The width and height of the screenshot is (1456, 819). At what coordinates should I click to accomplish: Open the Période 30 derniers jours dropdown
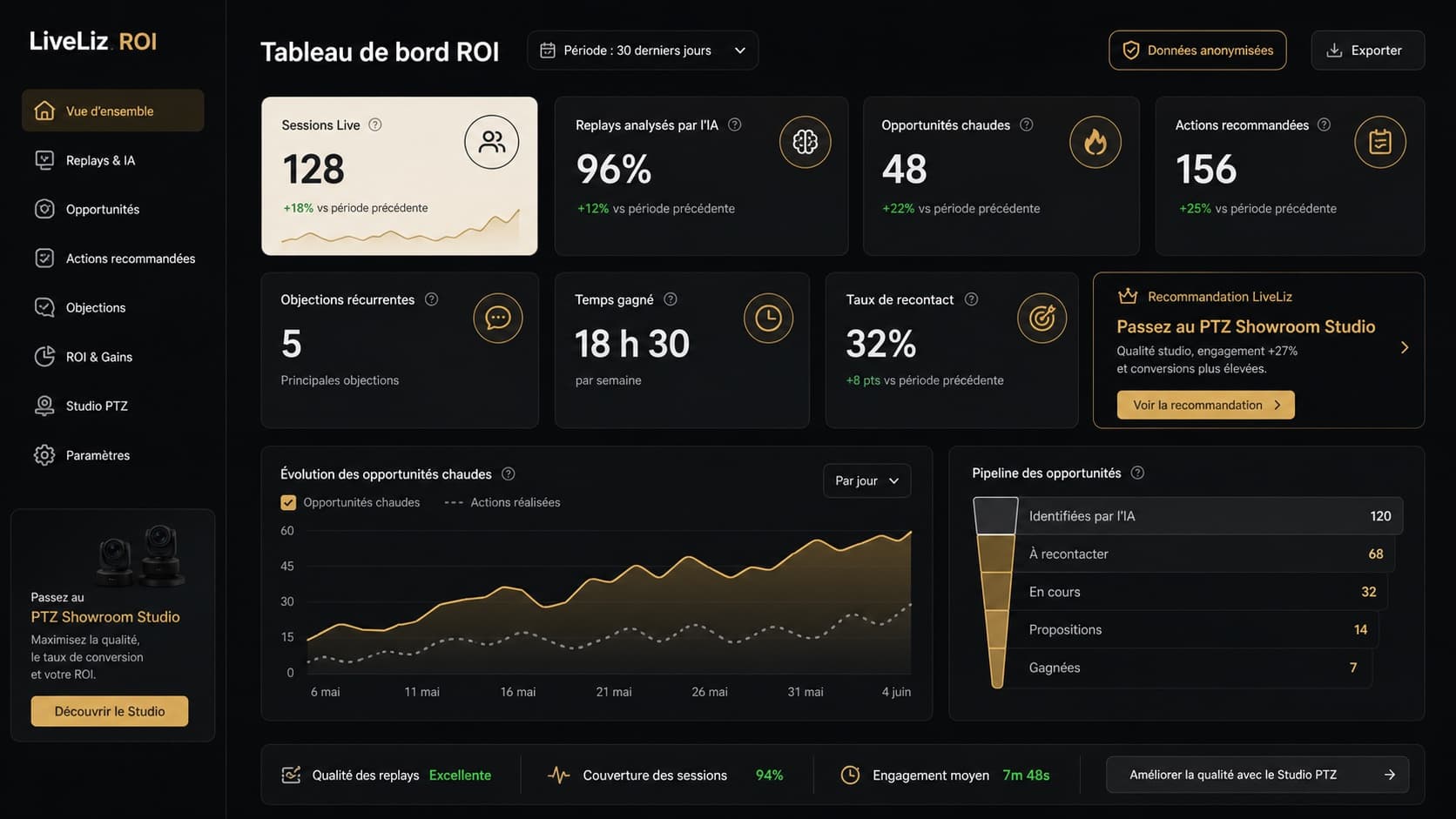[x=643, y=50]
